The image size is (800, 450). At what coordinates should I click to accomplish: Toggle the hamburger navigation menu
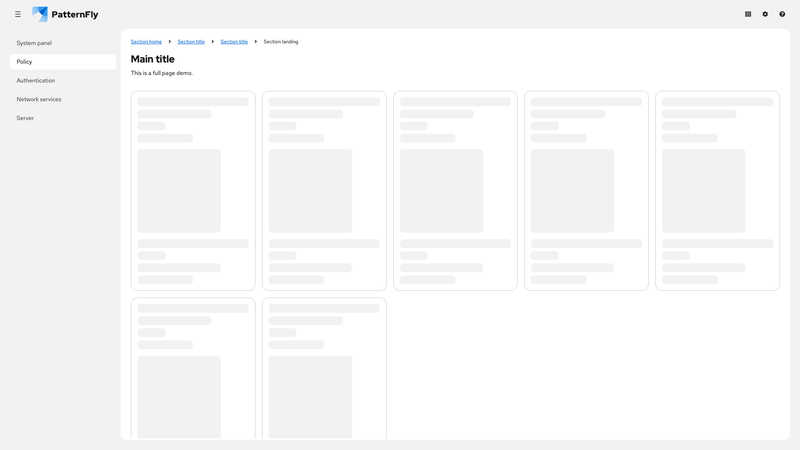tap(18, 14)
